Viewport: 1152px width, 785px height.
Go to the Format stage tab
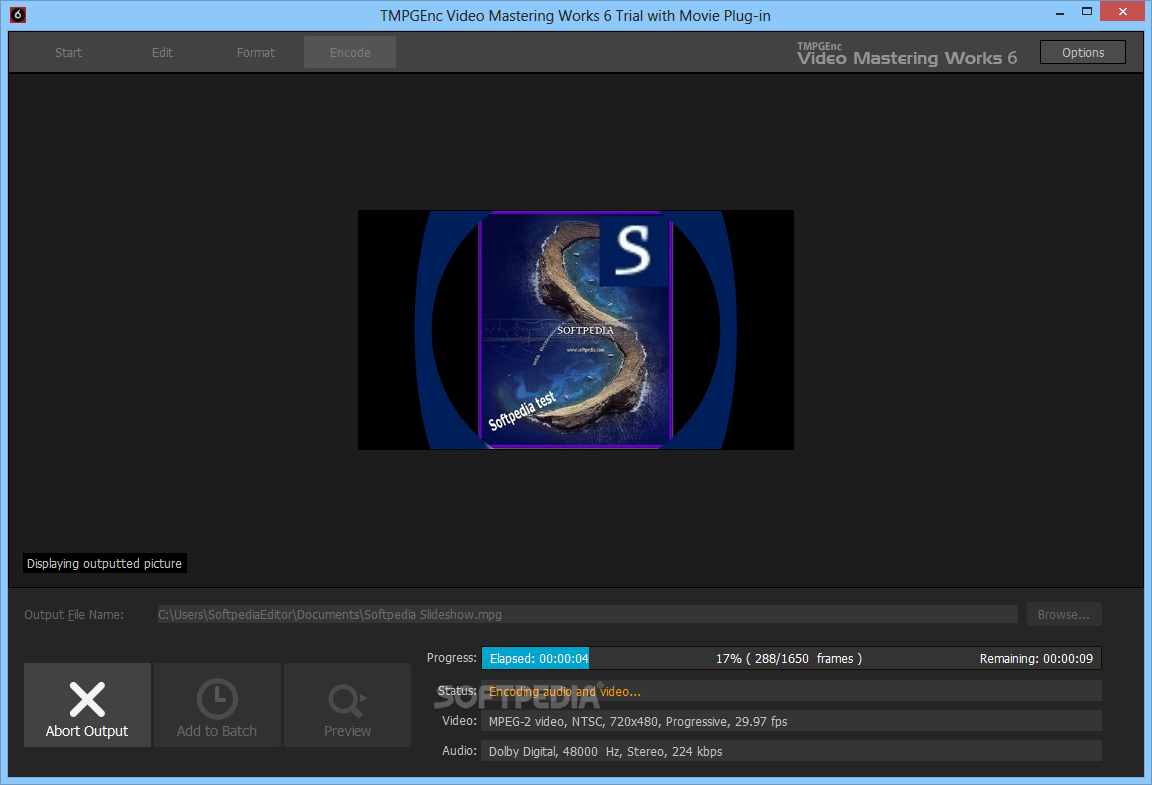pyautogui.click(x=256, y=52)
